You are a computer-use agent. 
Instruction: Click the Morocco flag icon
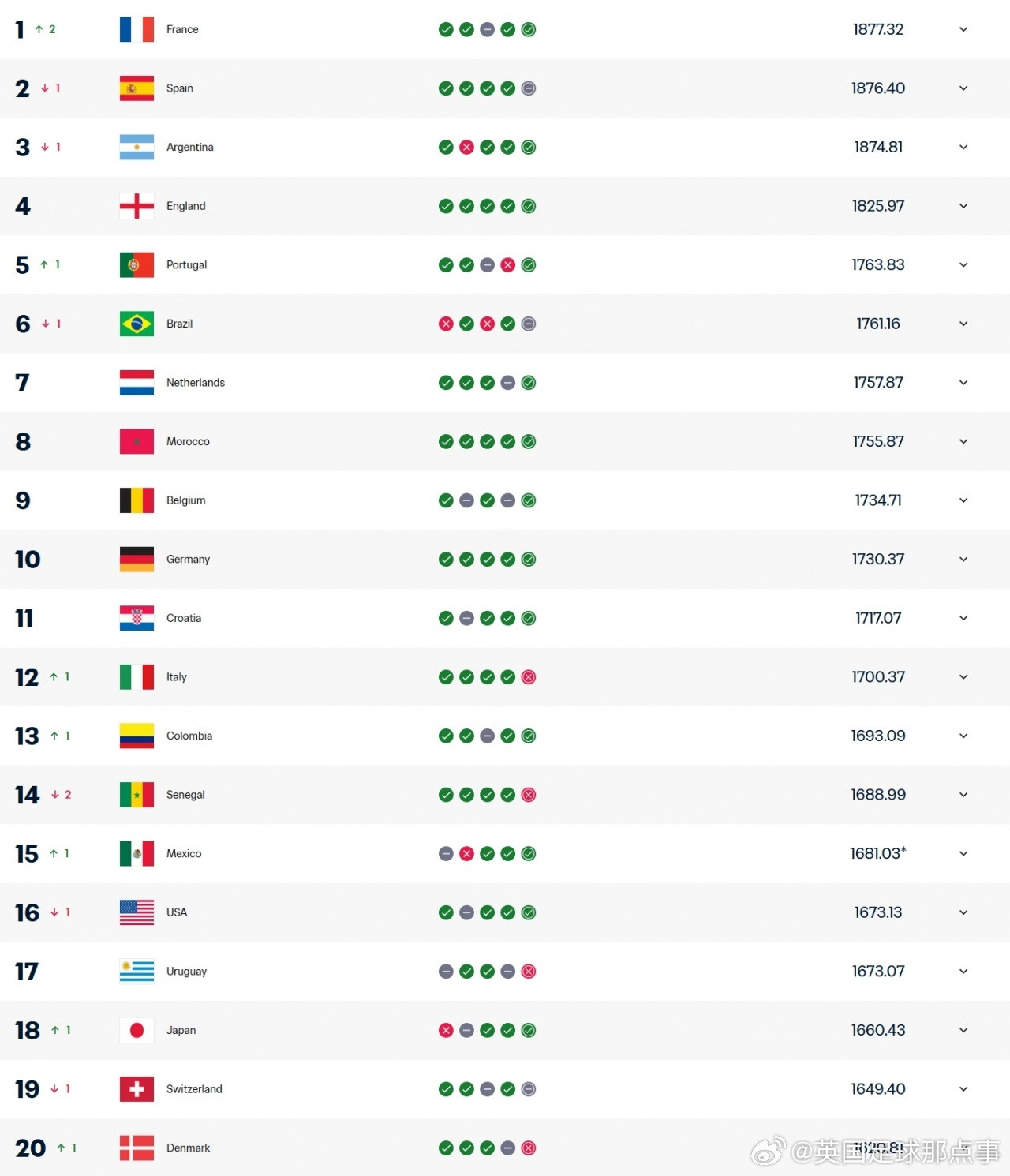click(x=136, y=441)
